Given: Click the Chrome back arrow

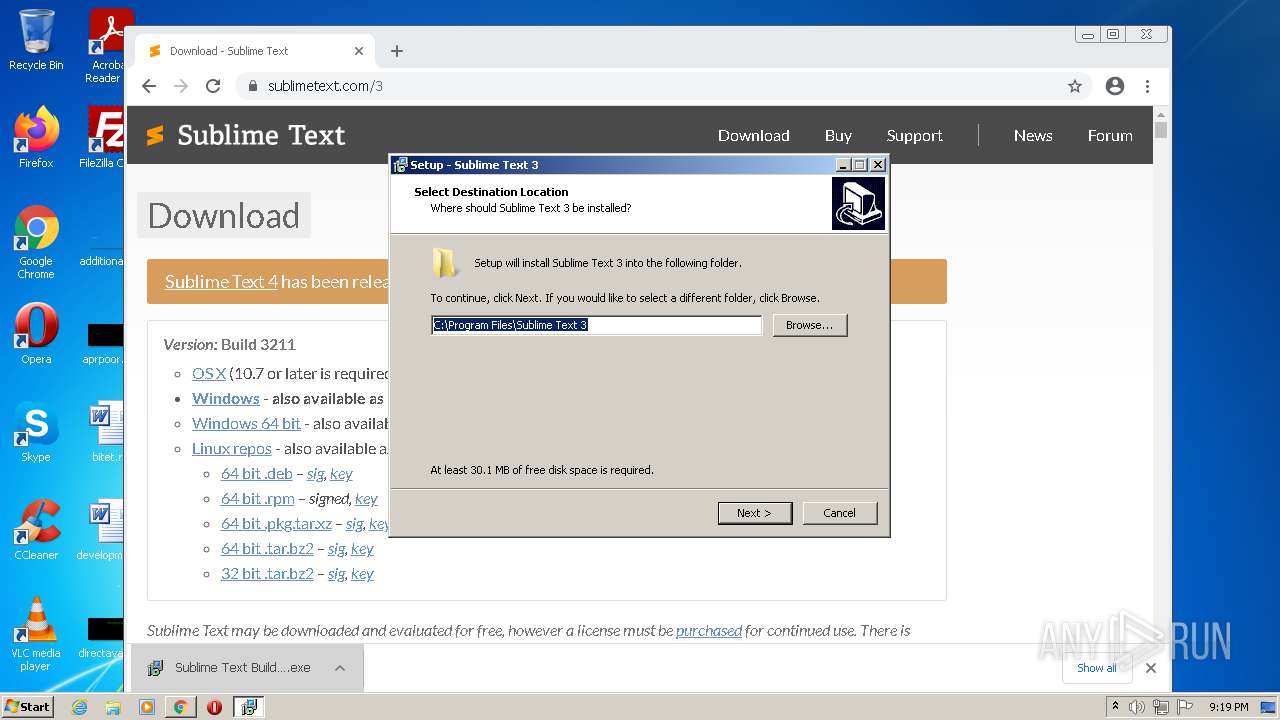Looking at the screenshot, I should (149, 86).
